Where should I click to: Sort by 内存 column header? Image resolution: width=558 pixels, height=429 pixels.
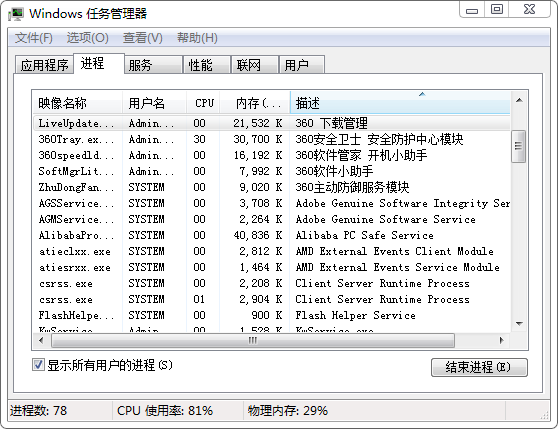coord(255,103)
